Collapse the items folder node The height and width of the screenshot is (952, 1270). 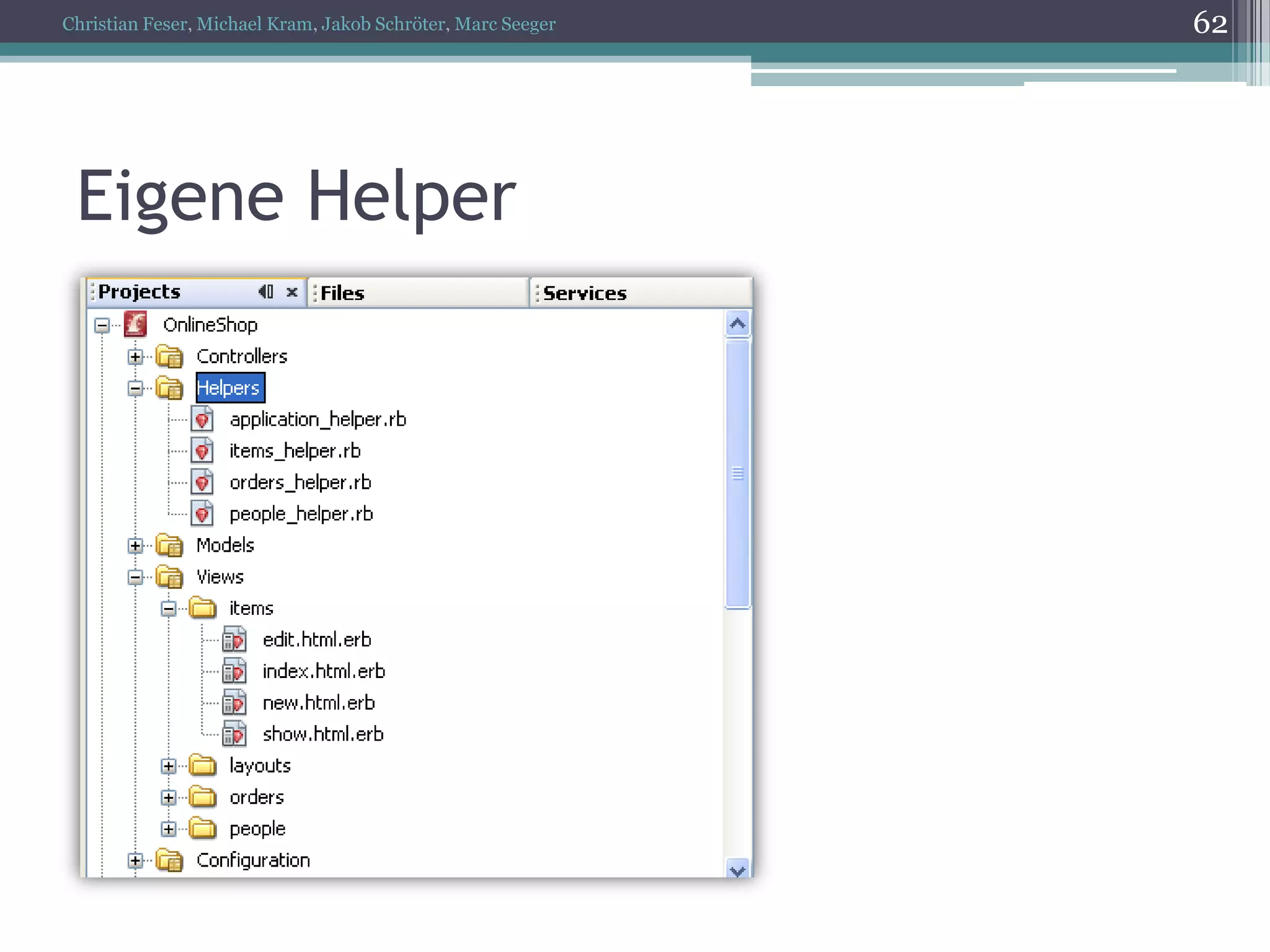tap(169, 609)
